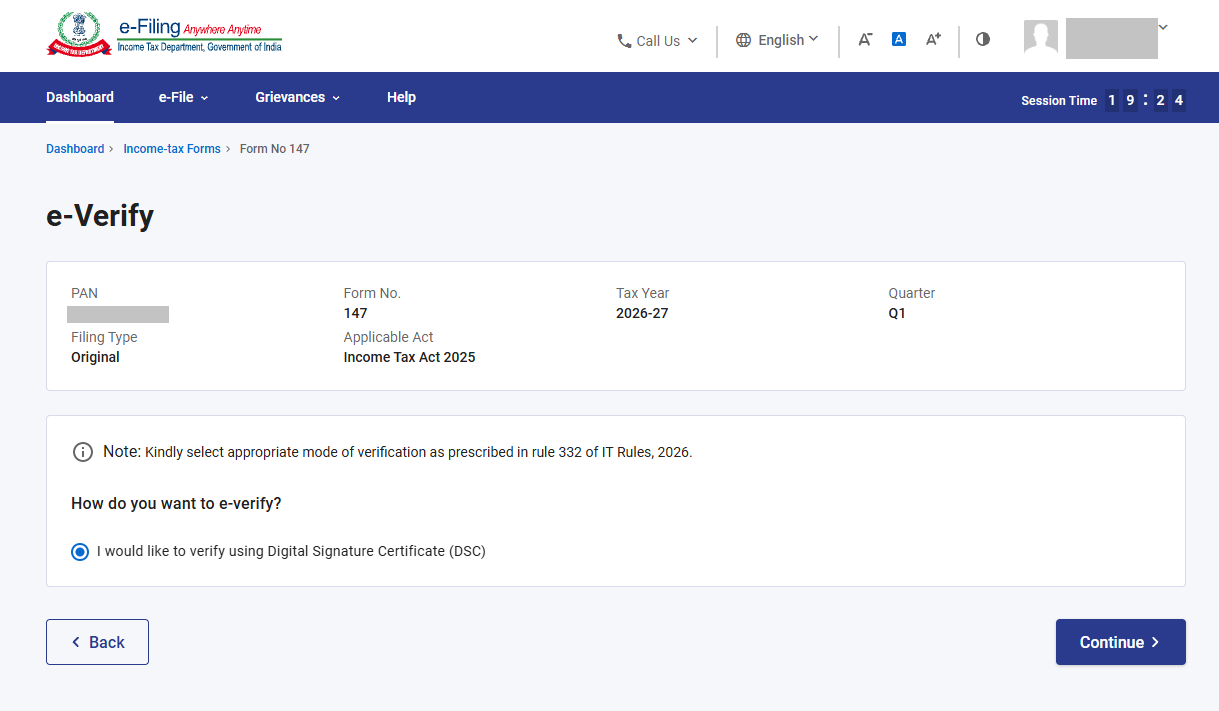The width and height of the screenshot is (1219, 711).
Task: Click the Dashboard breadcrumb link
Action: pyautogui.click(x=75, y=149)
